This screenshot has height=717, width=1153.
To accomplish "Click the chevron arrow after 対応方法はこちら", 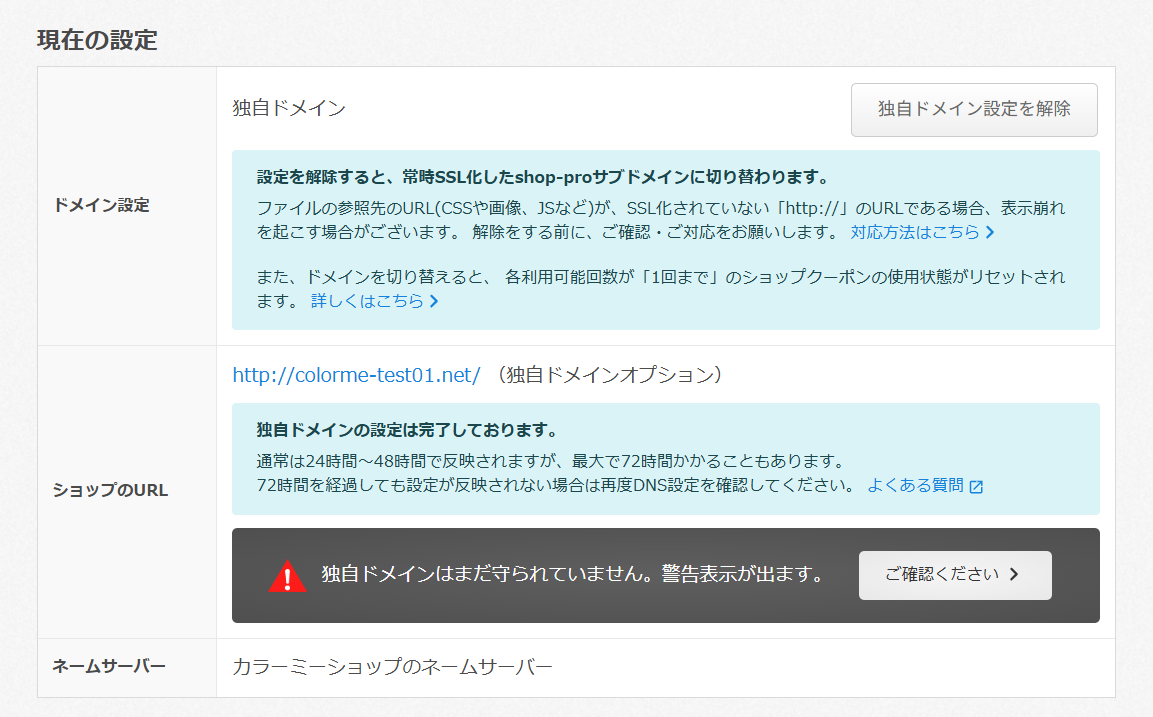I will [x=990, y=233].
